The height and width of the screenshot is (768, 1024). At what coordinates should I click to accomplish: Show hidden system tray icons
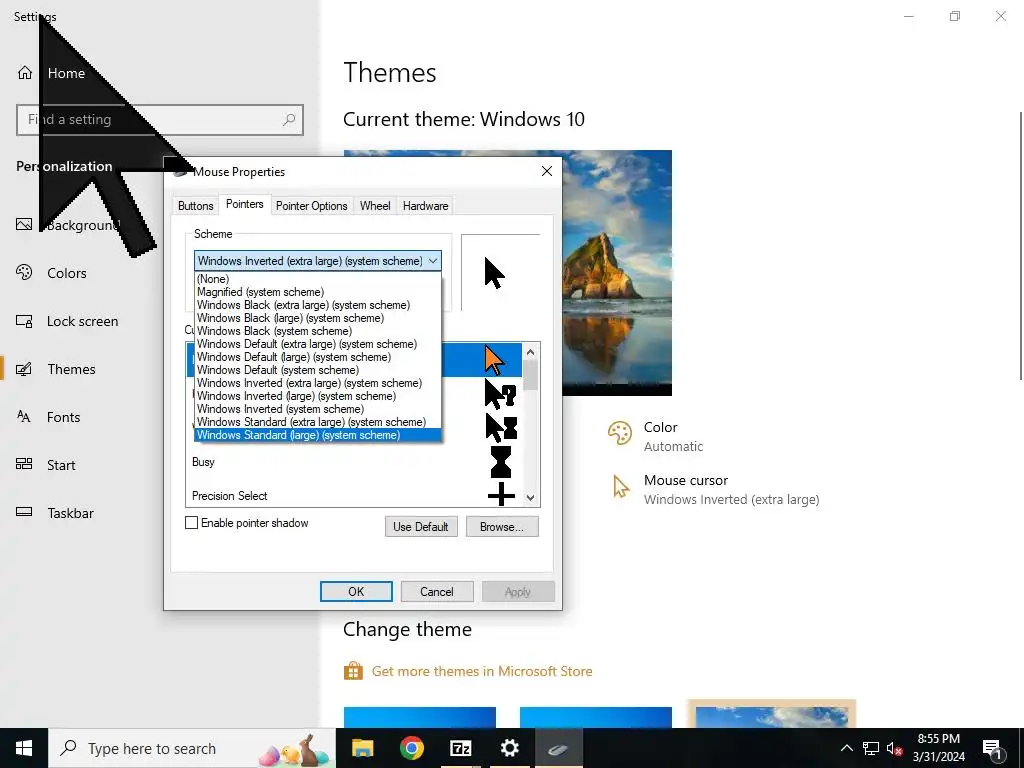tap(846, 748)
